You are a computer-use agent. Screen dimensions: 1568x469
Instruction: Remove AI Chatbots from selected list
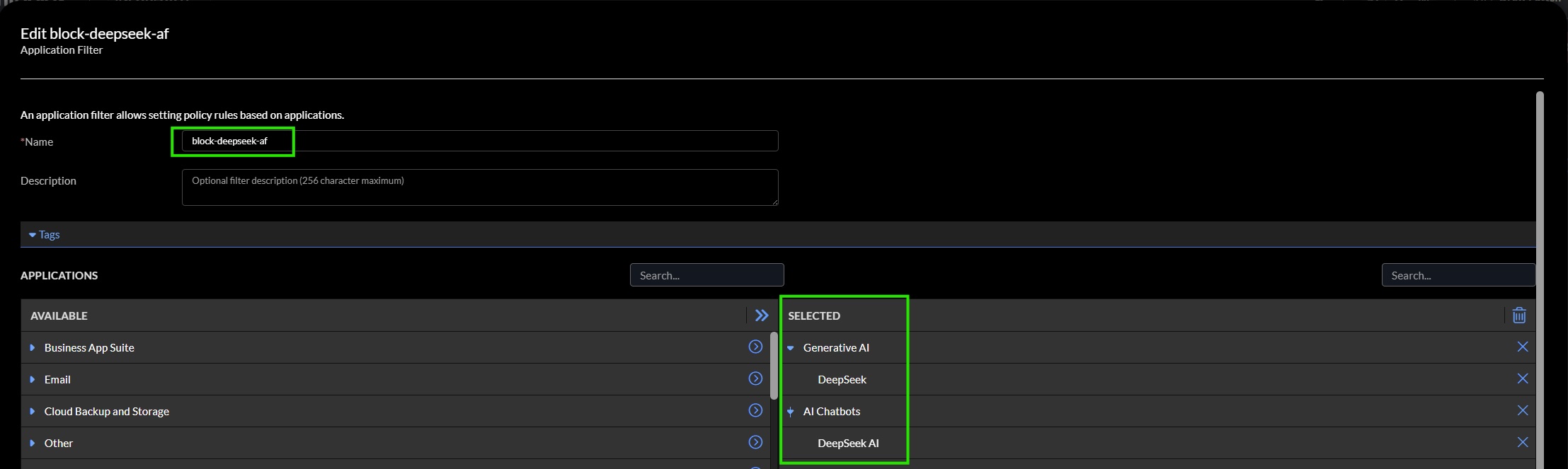1523,410
